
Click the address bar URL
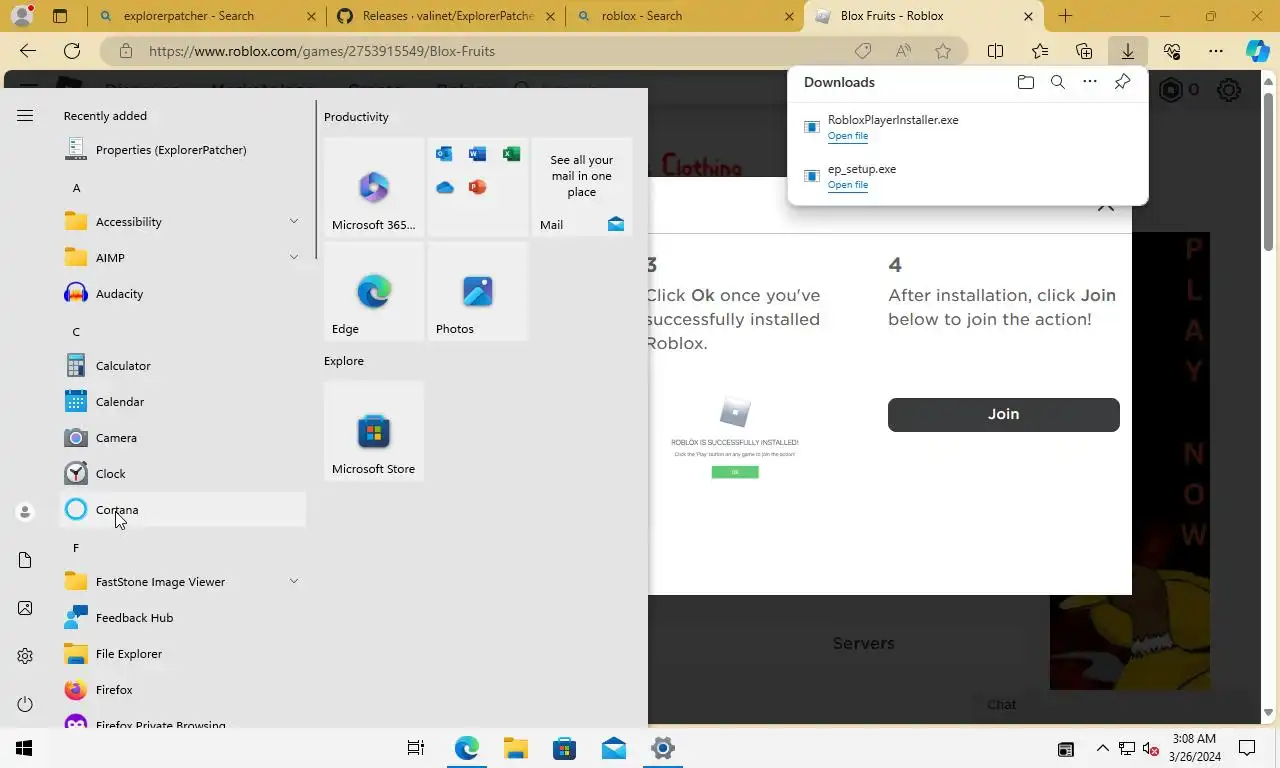click(x=322, y=51)
